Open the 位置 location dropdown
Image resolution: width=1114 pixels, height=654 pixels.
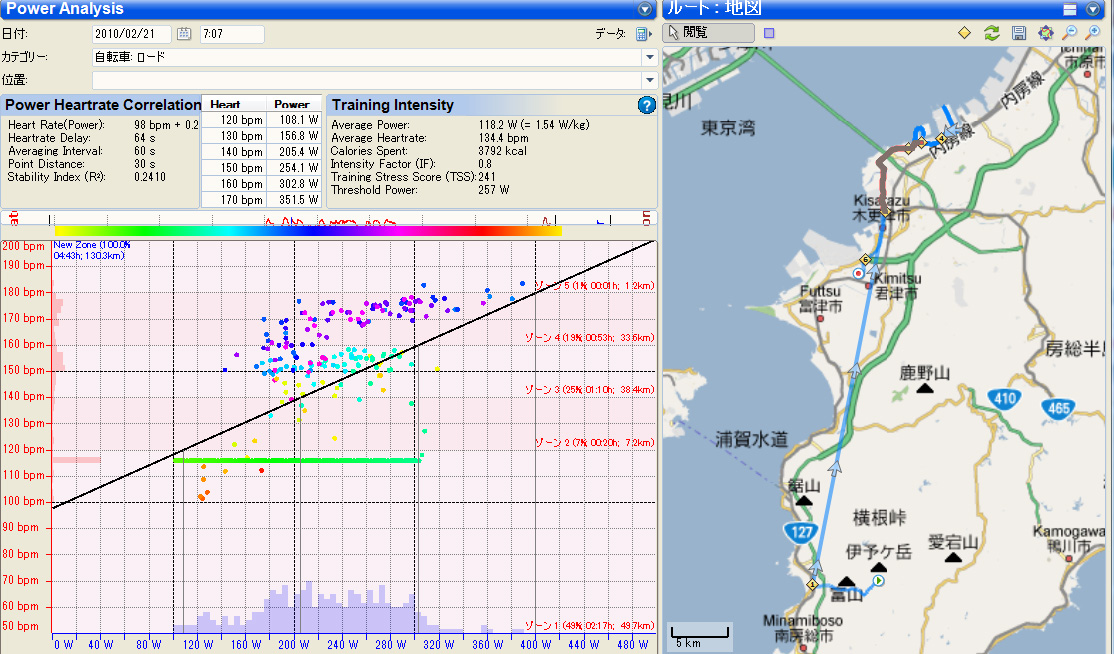point(649,80)
